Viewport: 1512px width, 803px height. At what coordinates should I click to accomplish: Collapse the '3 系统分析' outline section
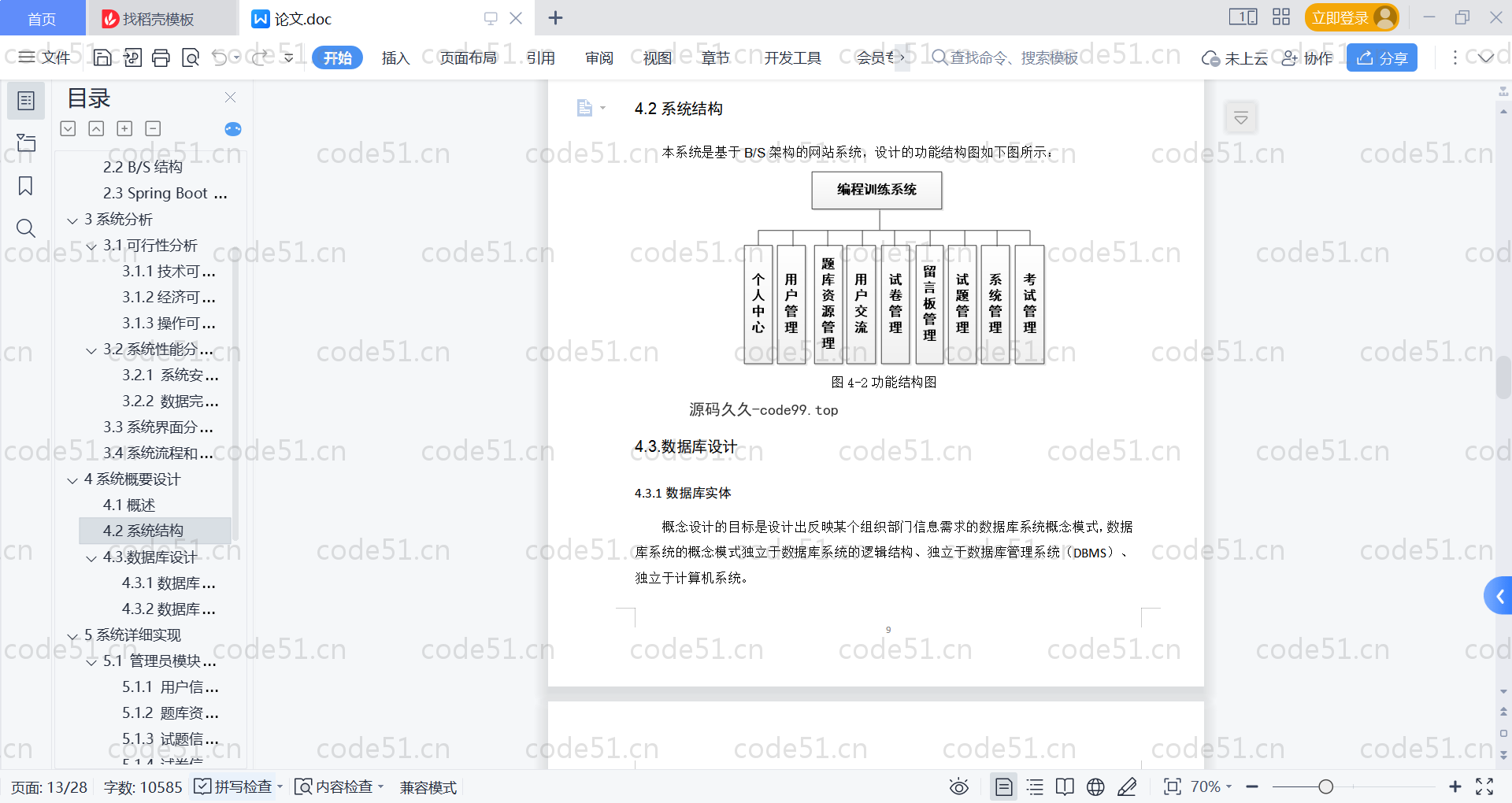(72, 220)
